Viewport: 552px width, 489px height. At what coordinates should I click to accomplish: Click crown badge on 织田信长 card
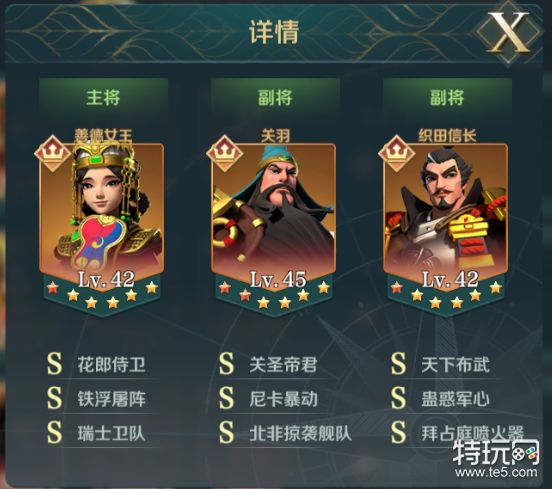click(x=397, y=153)
